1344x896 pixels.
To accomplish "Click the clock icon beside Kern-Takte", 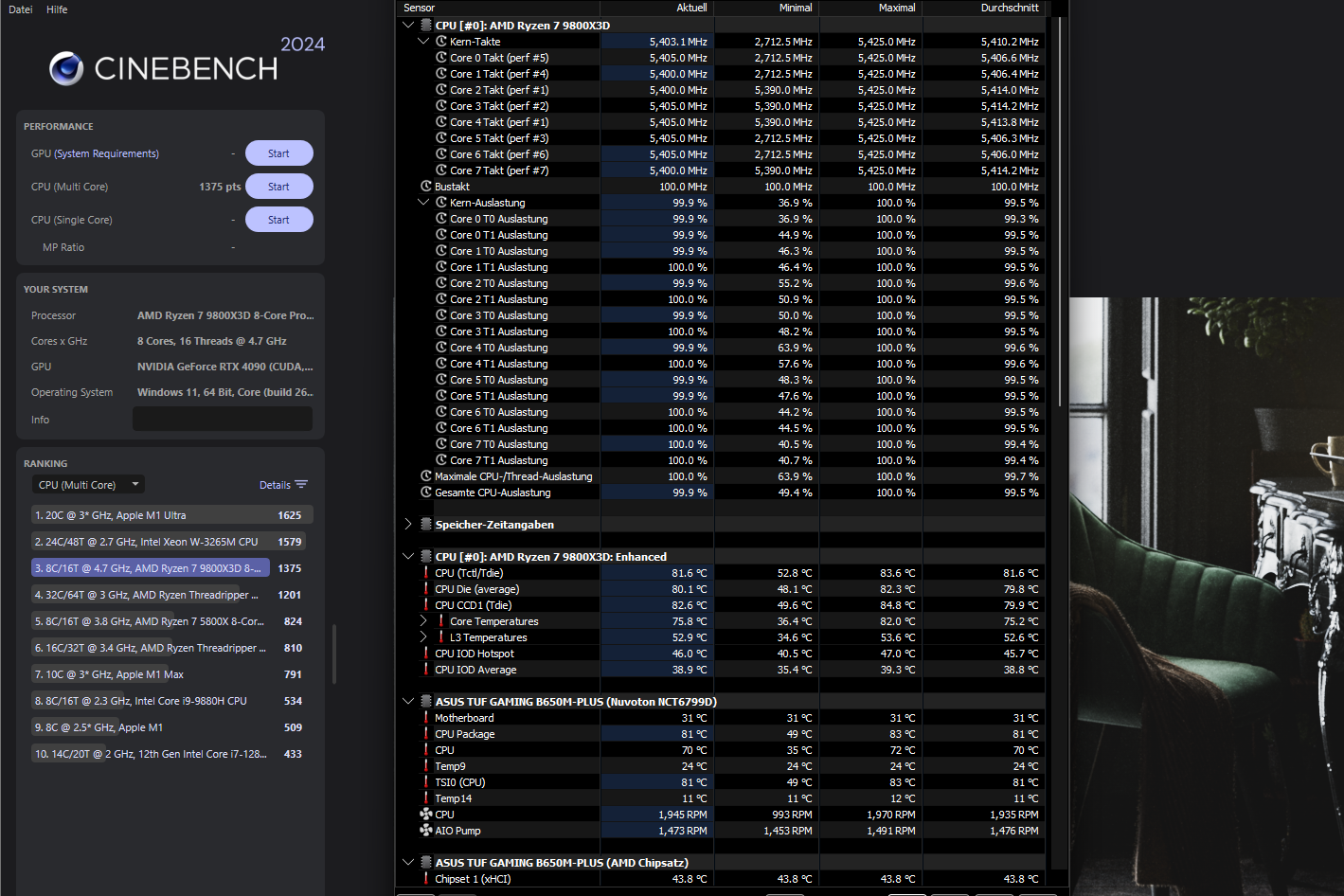I will 441,42.
